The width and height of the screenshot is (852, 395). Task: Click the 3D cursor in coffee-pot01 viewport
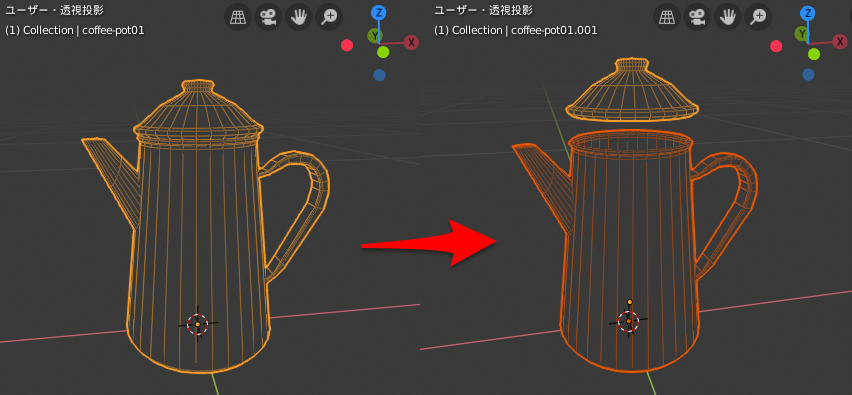pos(198,324)
